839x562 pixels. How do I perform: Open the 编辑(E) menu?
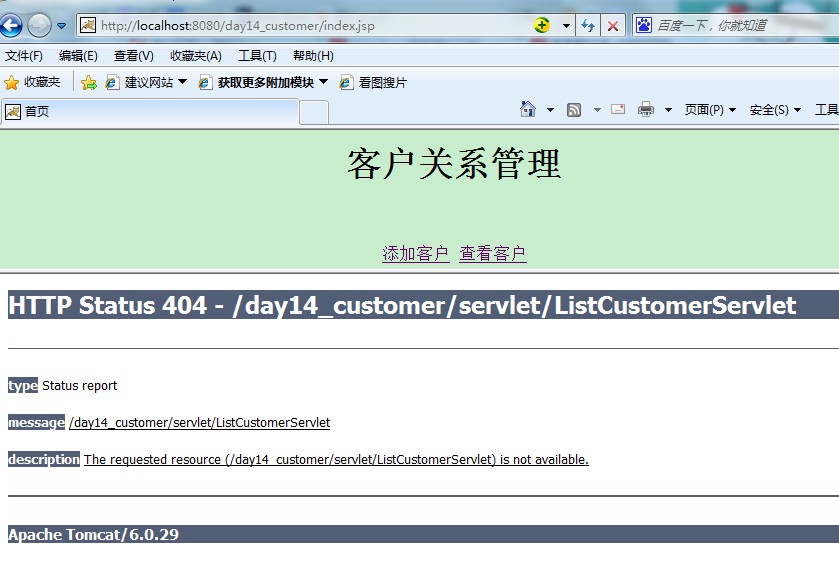[78, 56]
